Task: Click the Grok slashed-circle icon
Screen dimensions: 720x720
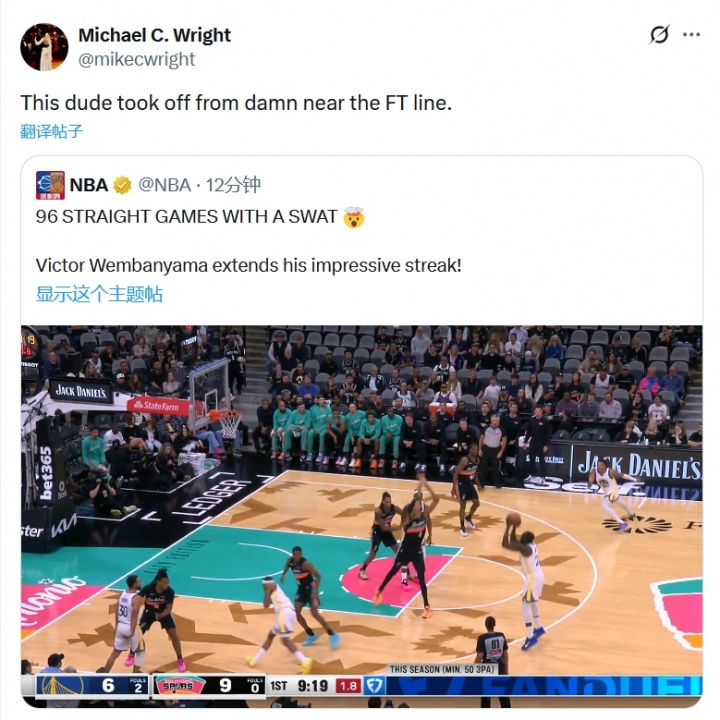Action: [x=659, y=34]
